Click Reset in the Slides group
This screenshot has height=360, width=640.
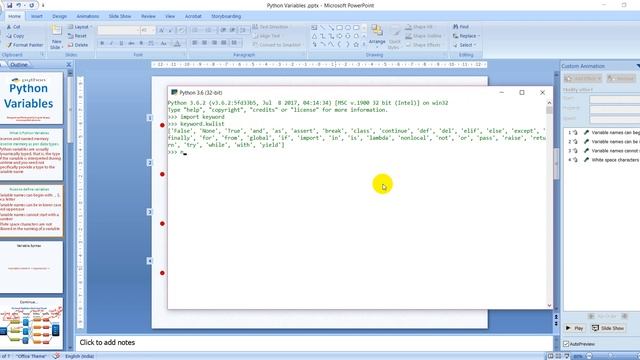78,36
